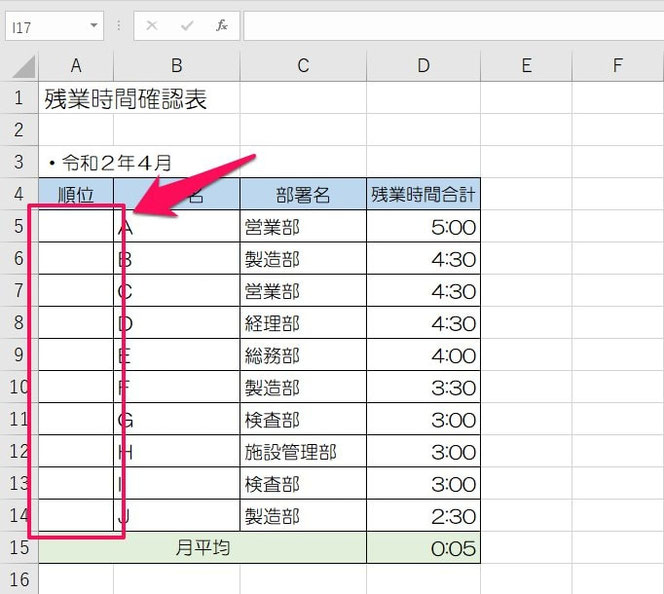Click the Enter checkmark formula bar icon

pos(187,26)
